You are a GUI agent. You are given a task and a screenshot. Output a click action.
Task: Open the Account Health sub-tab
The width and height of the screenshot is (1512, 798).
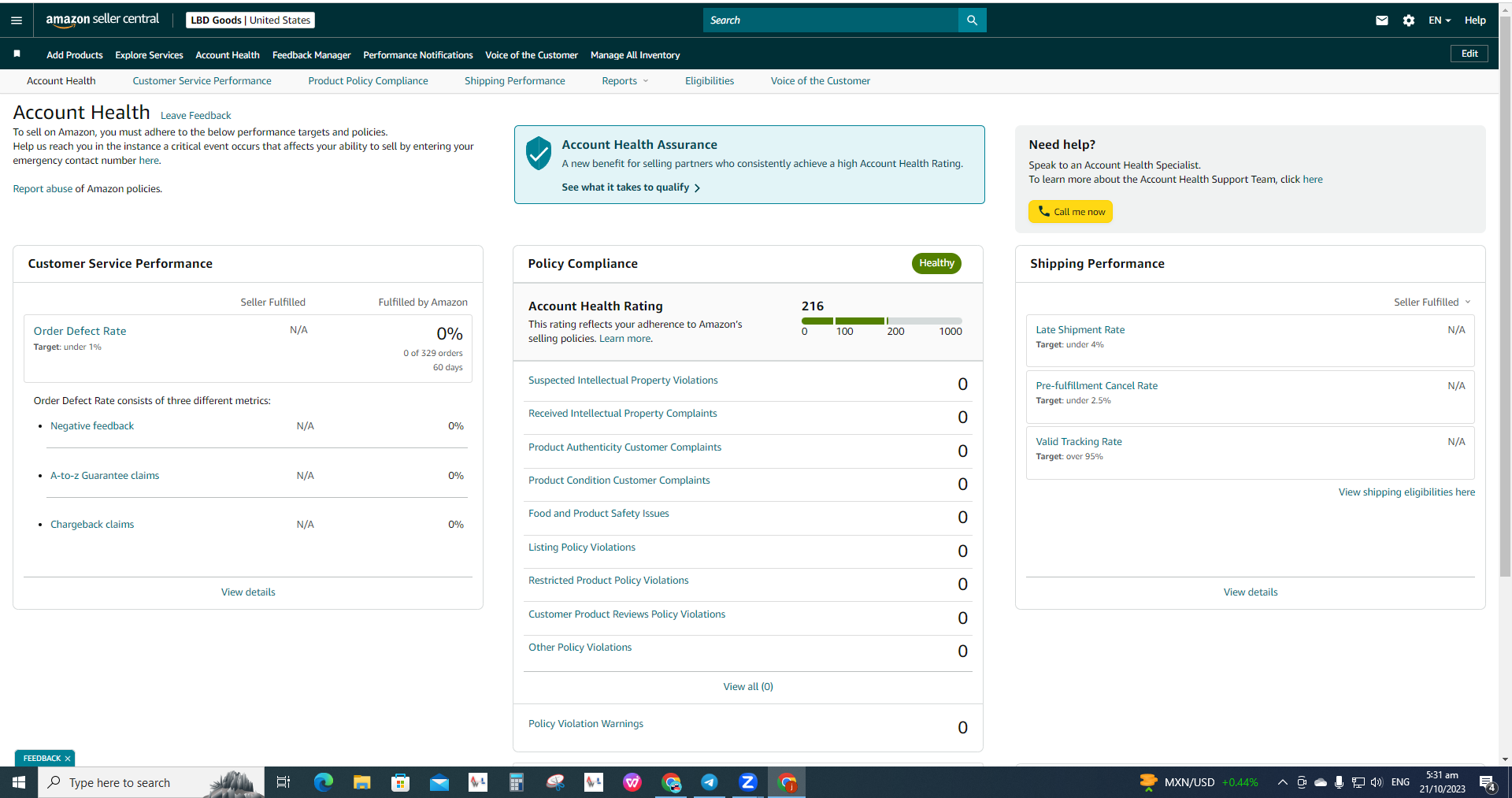[x=61, y=81]
